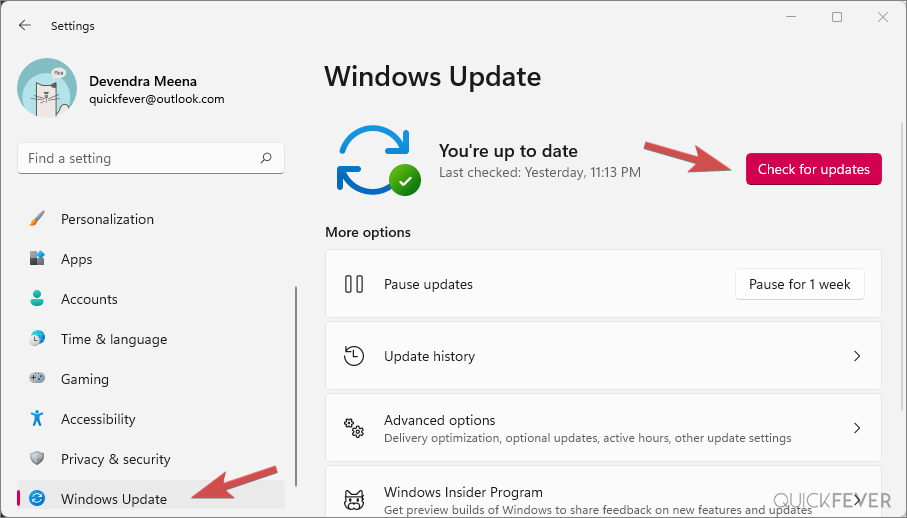The image size is (907, 518).
Task: Click the Pause updates label
Action: click(x=428, y=284)
